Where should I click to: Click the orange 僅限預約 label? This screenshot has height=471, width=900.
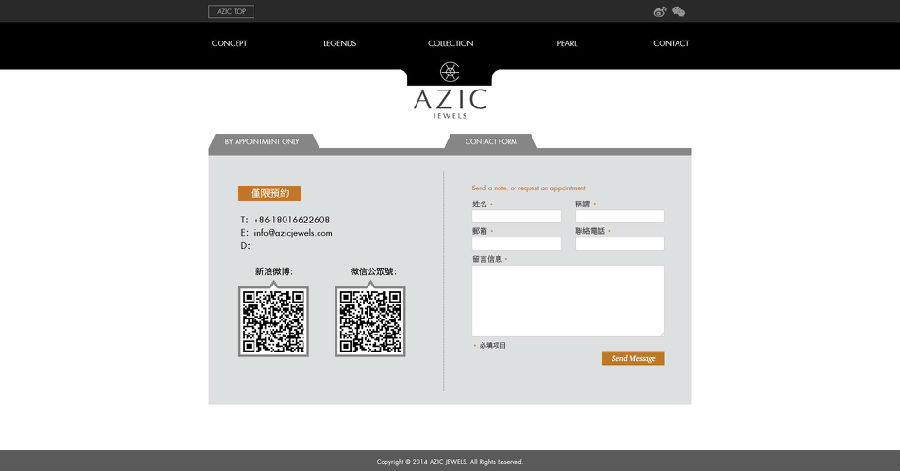[x=269, y=193]
